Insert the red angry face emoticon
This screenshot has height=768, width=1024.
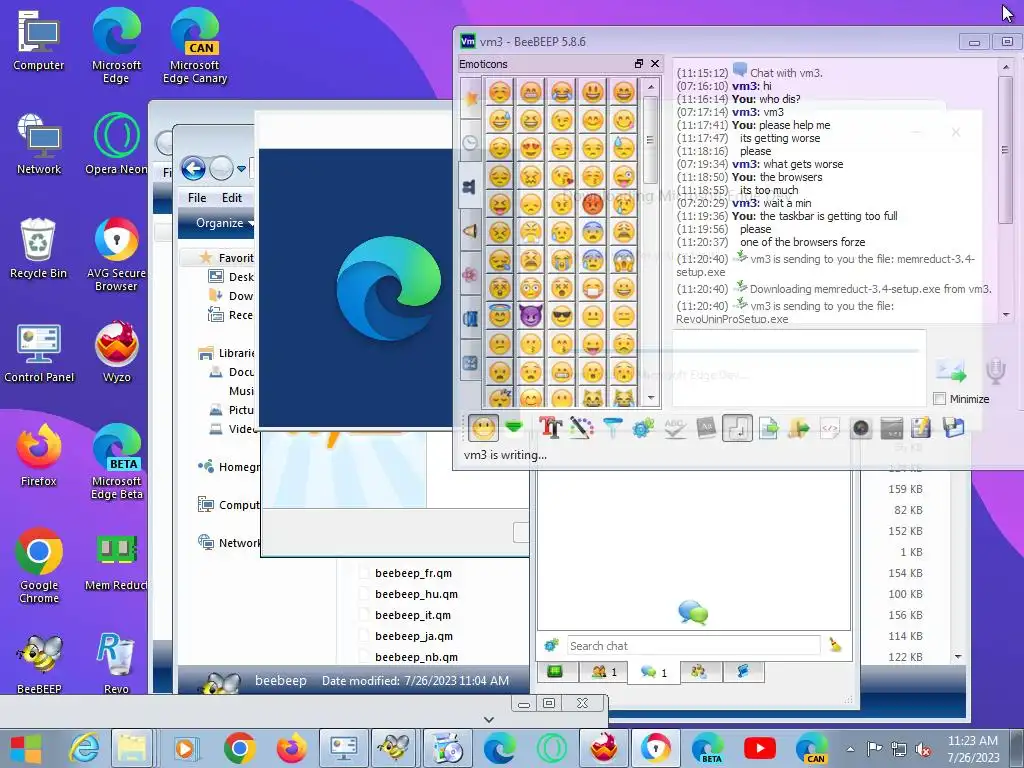[592, 204]
